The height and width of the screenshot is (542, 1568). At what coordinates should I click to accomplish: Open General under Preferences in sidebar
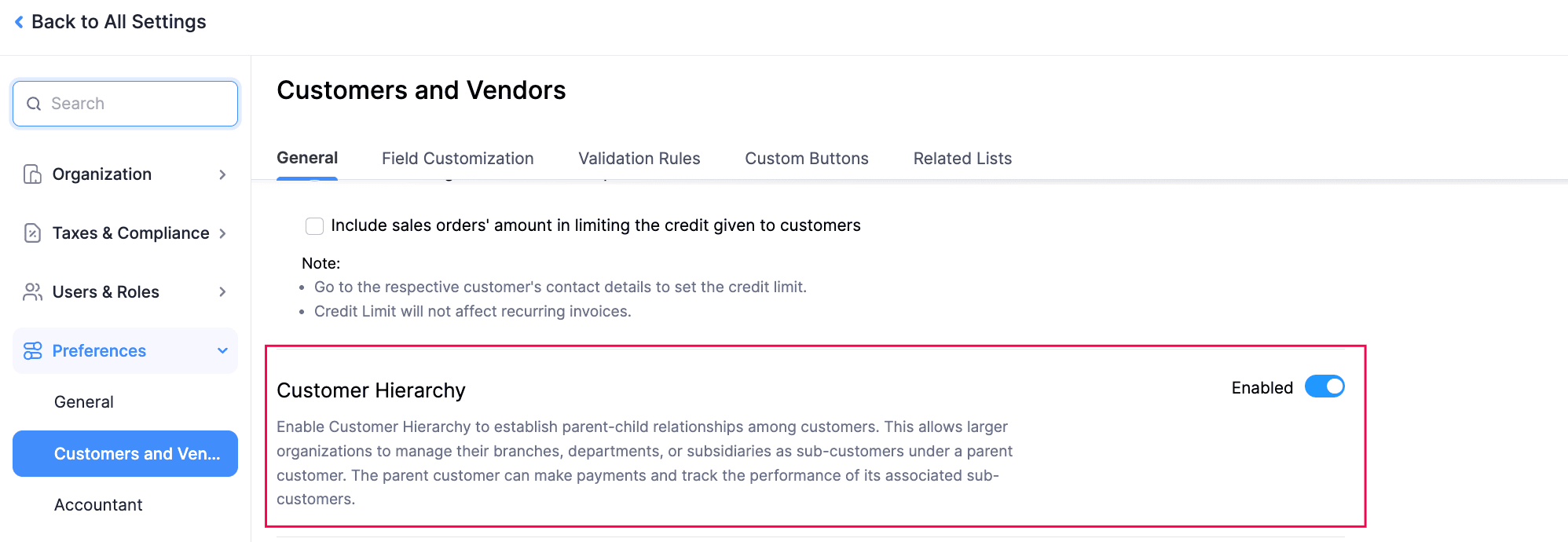[84, 402]
